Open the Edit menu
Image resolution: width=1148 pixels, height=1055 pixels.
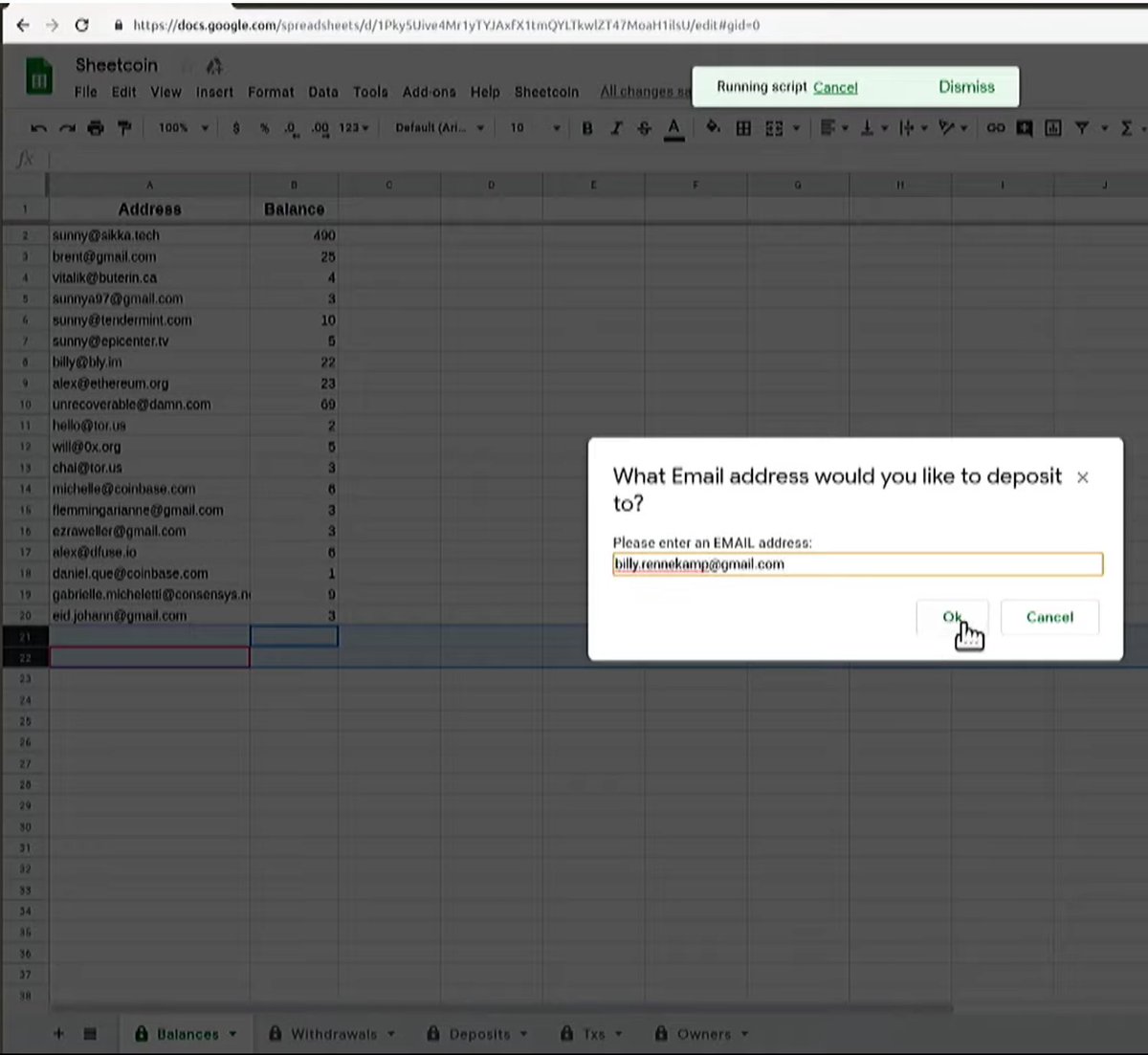[x=123, y=92]
